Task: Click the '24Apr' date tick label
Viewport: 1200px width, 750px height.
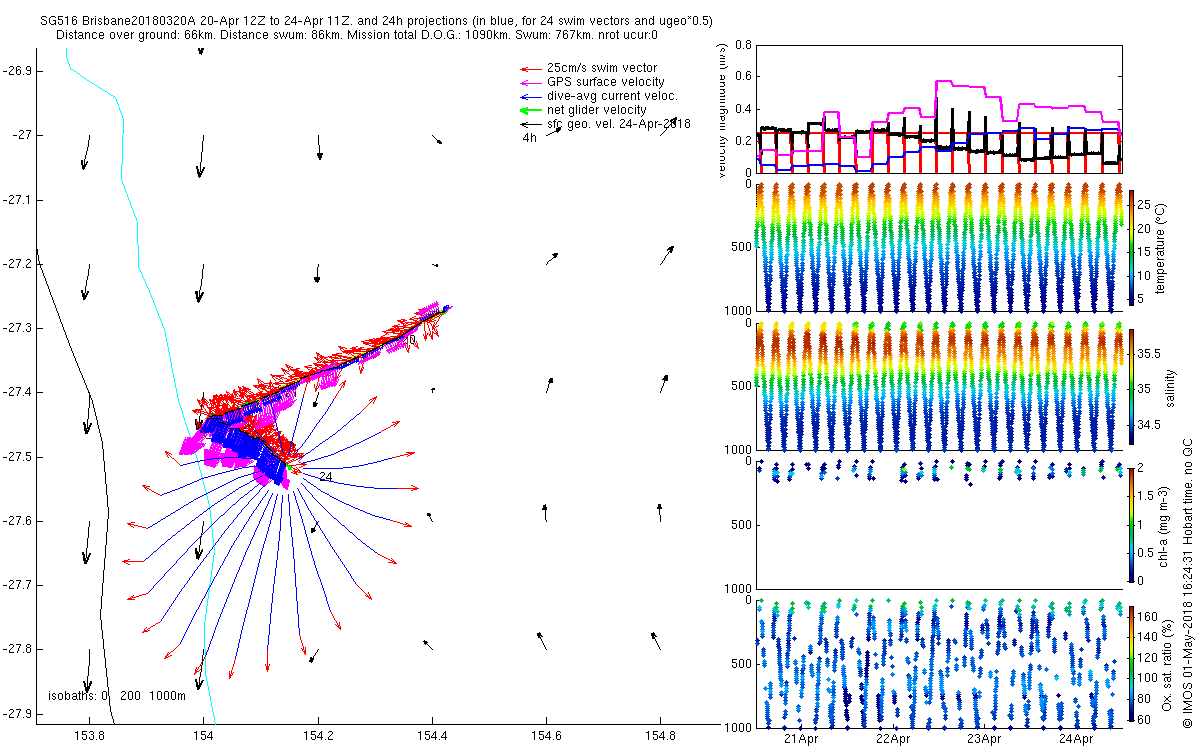Action: (1076, 739)
